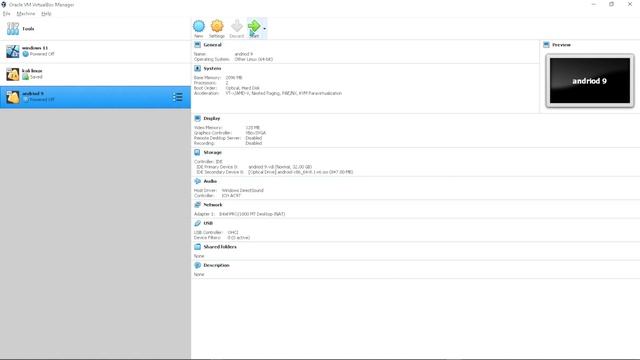Open the Network section heading
Viewport: 640px width, 360px height.
pyautogui.click(x=213, y=205)
